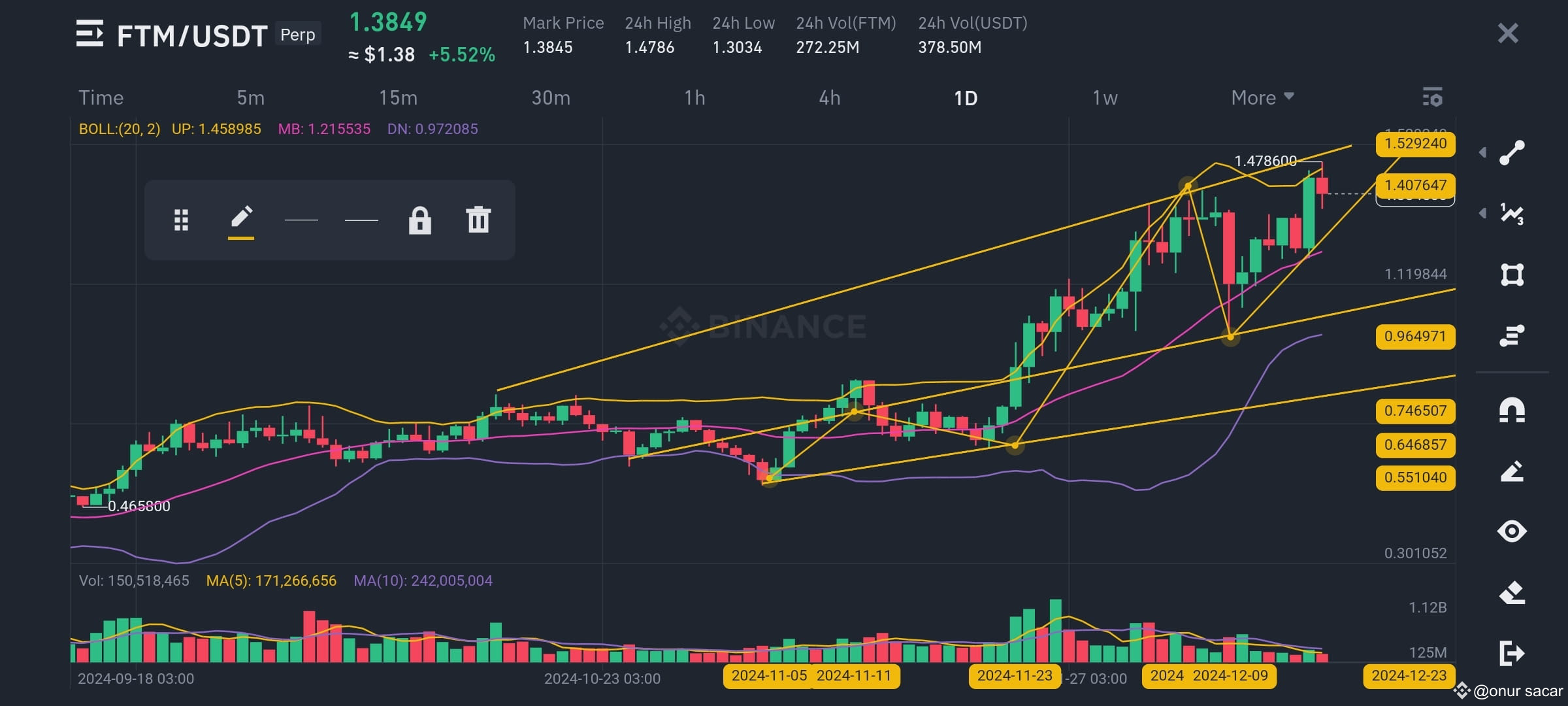Click the 2024-11-23 date axis marker
The image size is (1568, 706).
pyautogui.click(x=1015, y=676)
